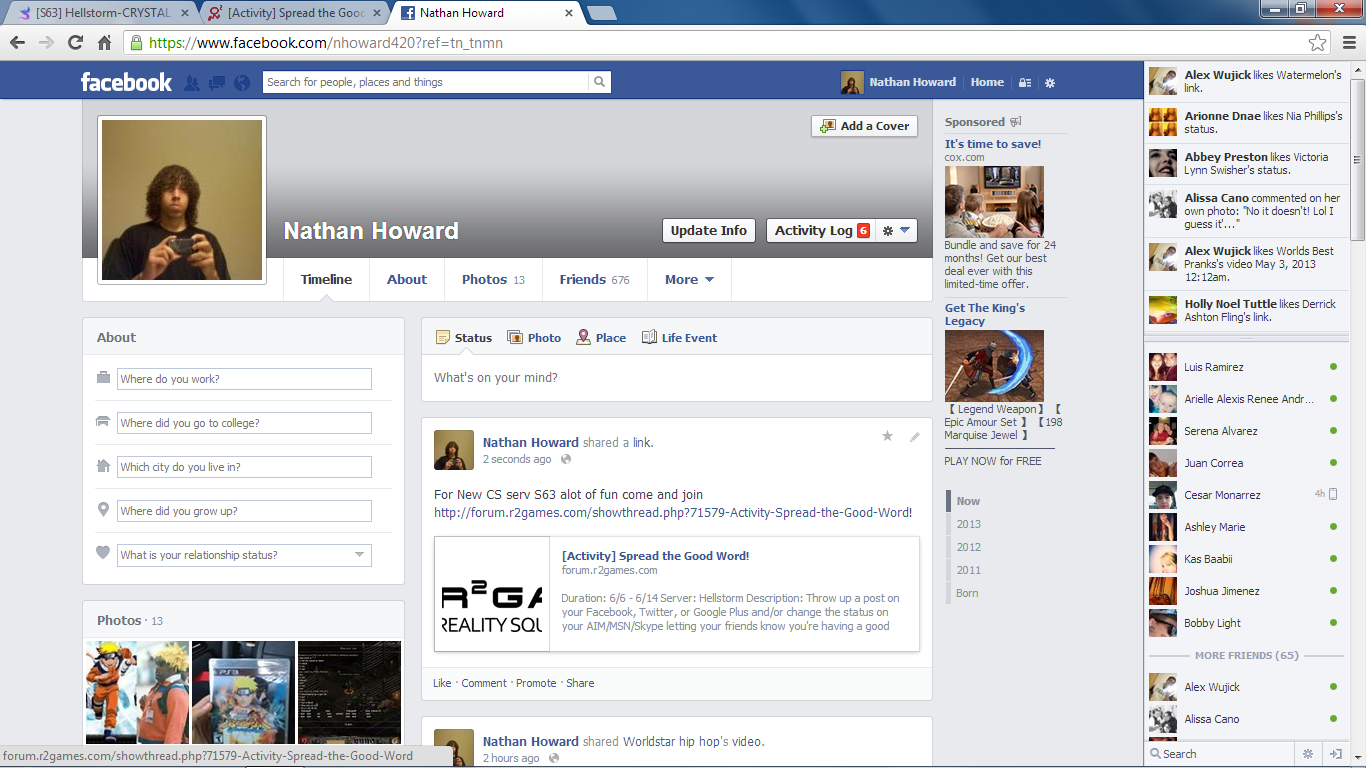This screenshot has height=768, width=1366.
Task: Click the friend requests icon in header
Action: tap(192, 83)
